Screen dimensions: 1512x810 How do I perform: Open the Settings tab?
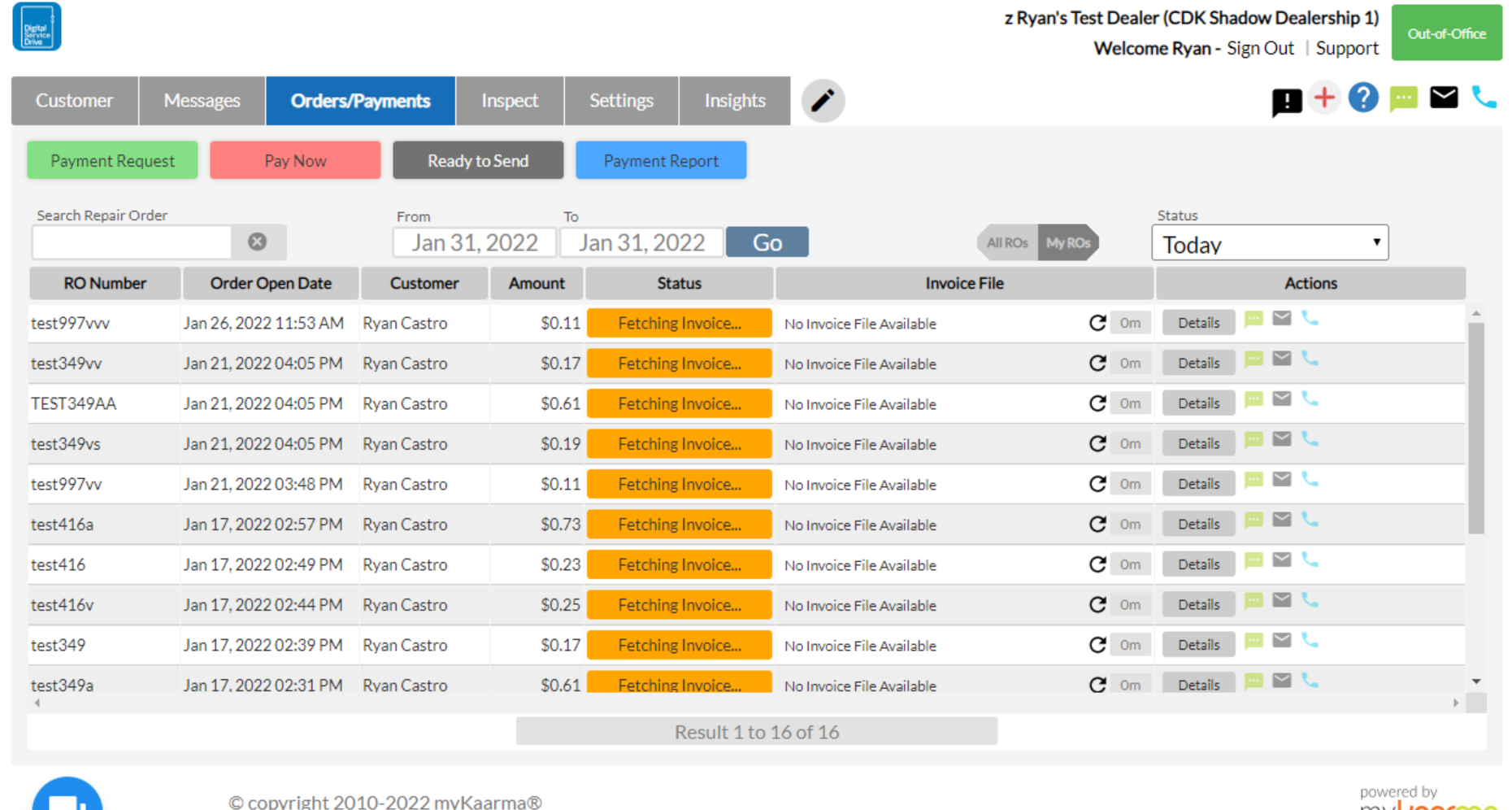tap(621, 101)
